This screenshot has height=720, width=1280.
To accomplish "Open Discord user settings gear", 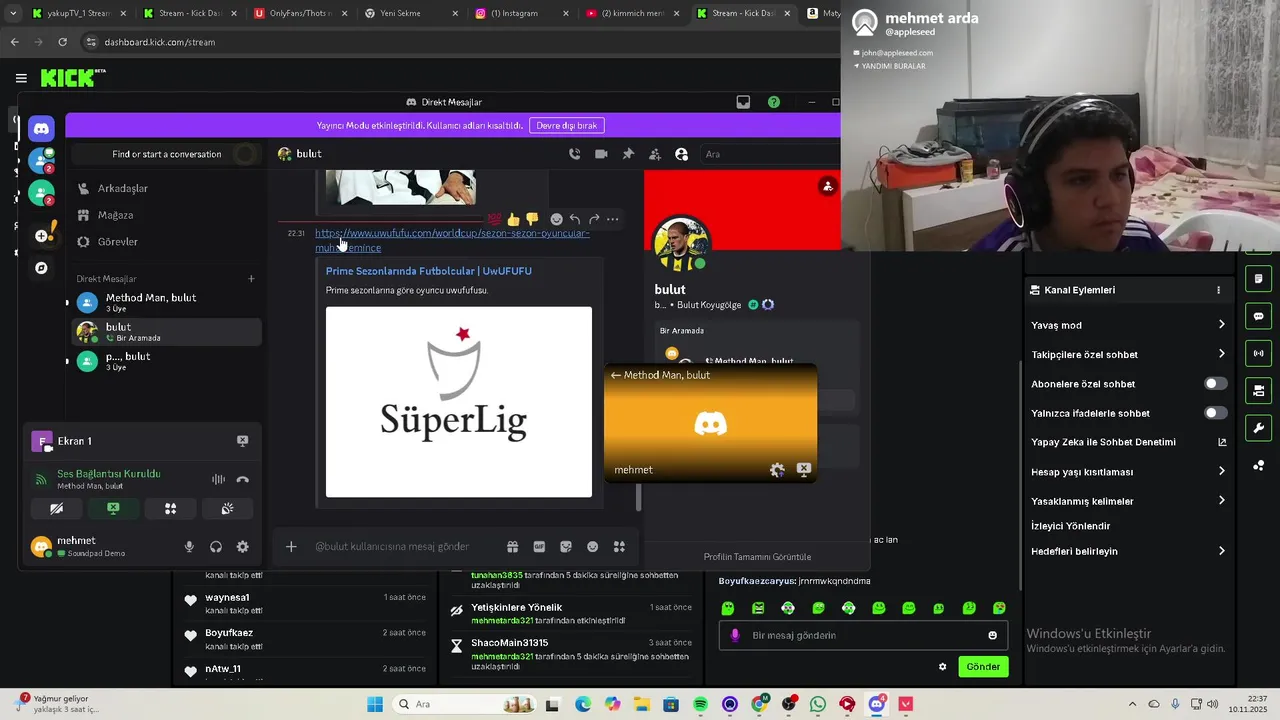I will click(x=242, y=547).
